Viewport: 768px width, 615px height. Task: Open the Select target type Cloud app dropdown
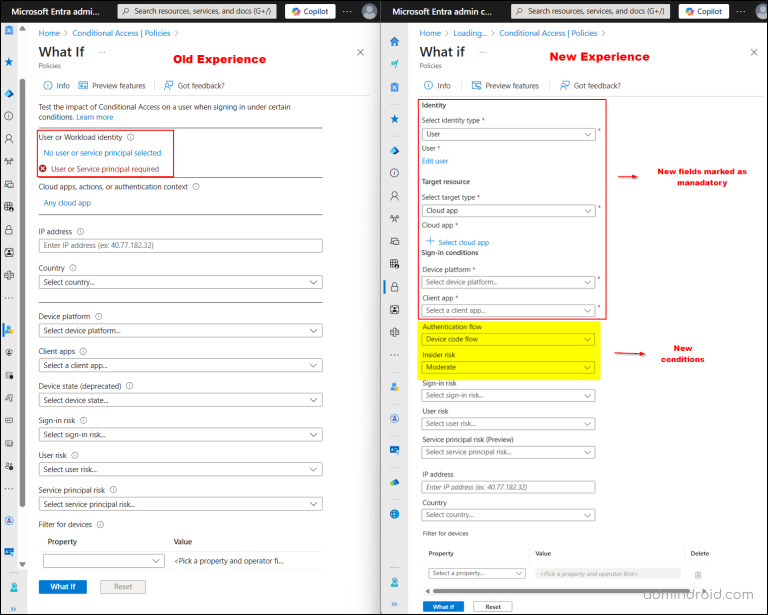pos(508,211)
